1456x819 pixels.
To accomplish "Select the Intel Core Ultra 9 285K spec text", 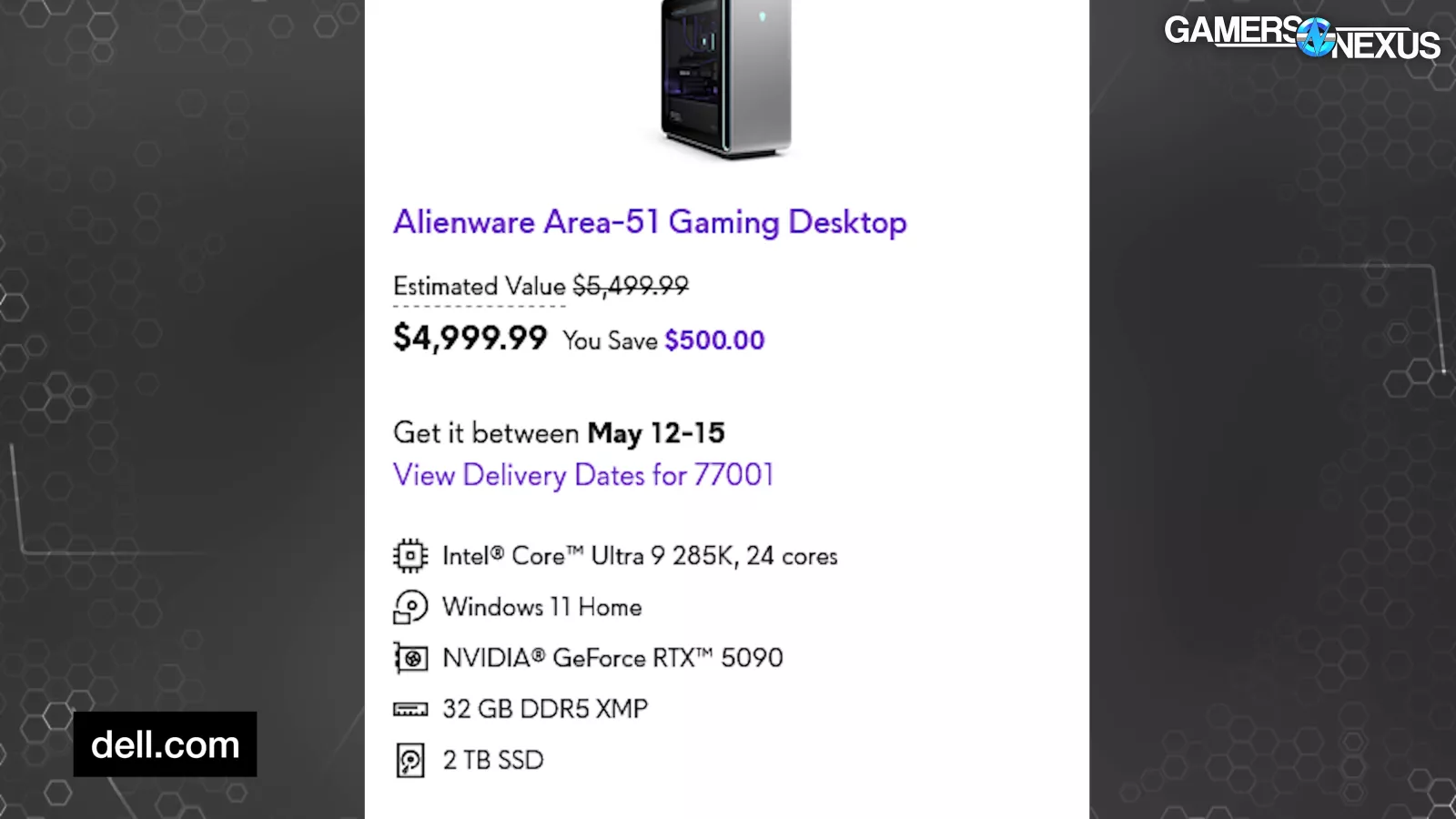I will click(640, 556).
